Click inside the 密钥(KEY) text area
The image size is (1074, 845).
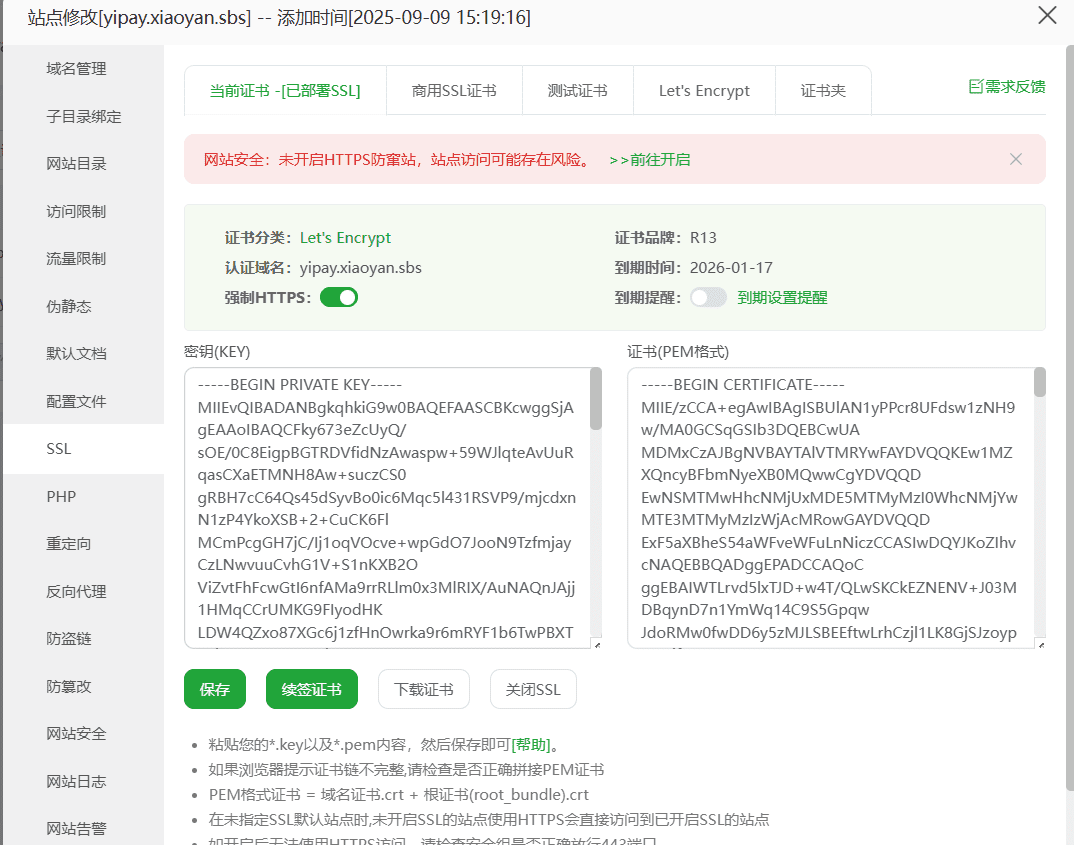[385, 507]
